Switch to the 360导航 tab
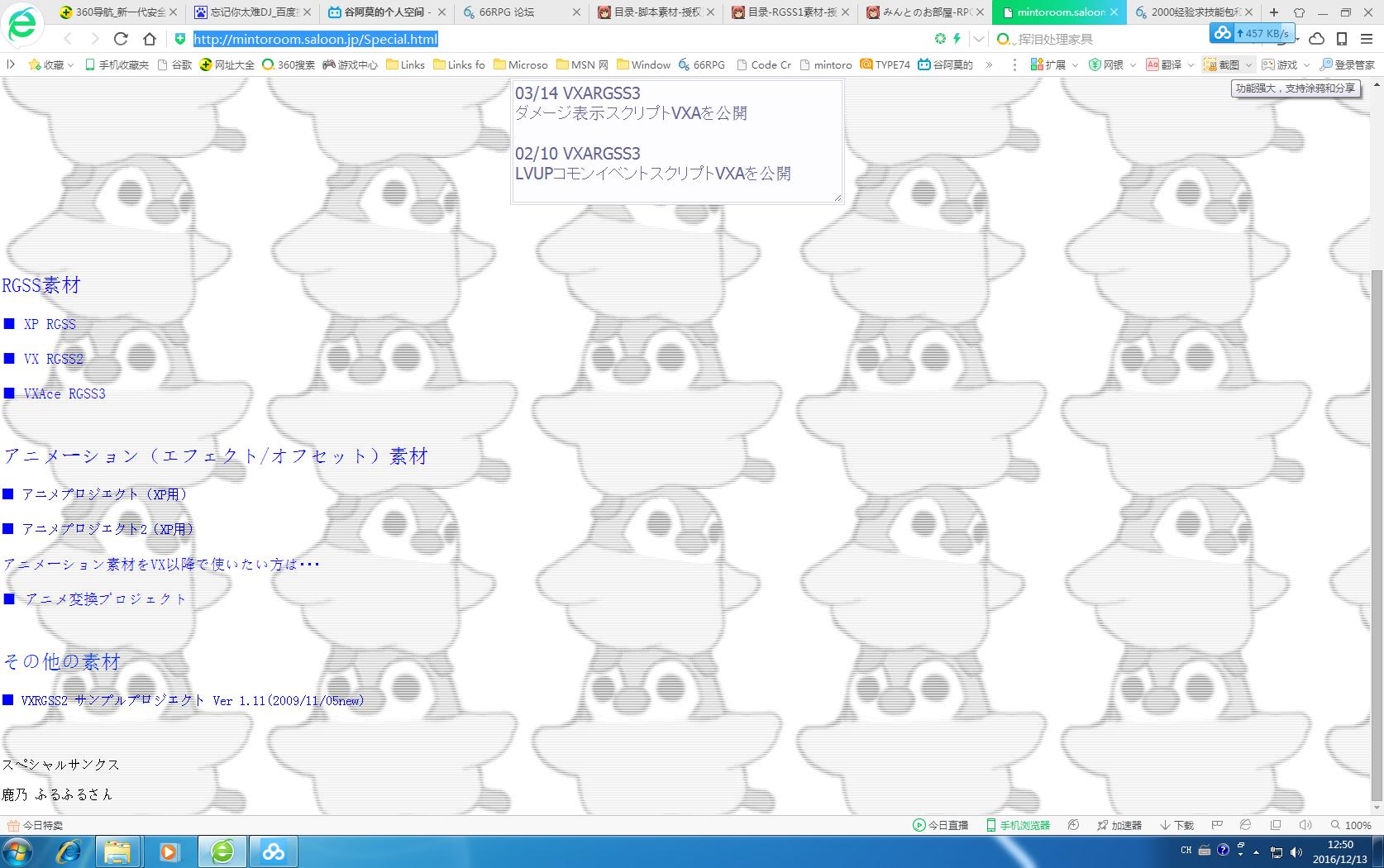This screenshot has height=868, width=1384. pyautogui.click(x=117, y=12)
